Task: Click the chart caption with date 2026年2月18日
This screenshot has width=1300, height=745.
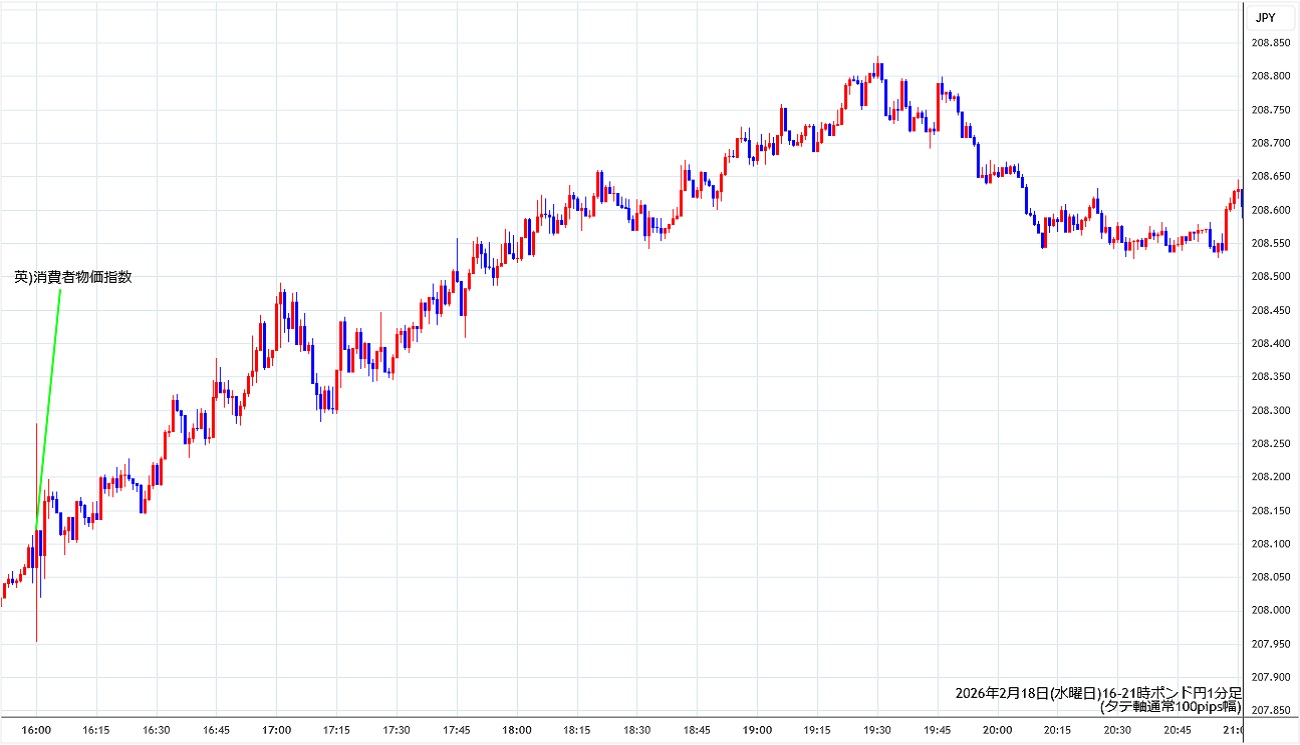Action: 1098,692
